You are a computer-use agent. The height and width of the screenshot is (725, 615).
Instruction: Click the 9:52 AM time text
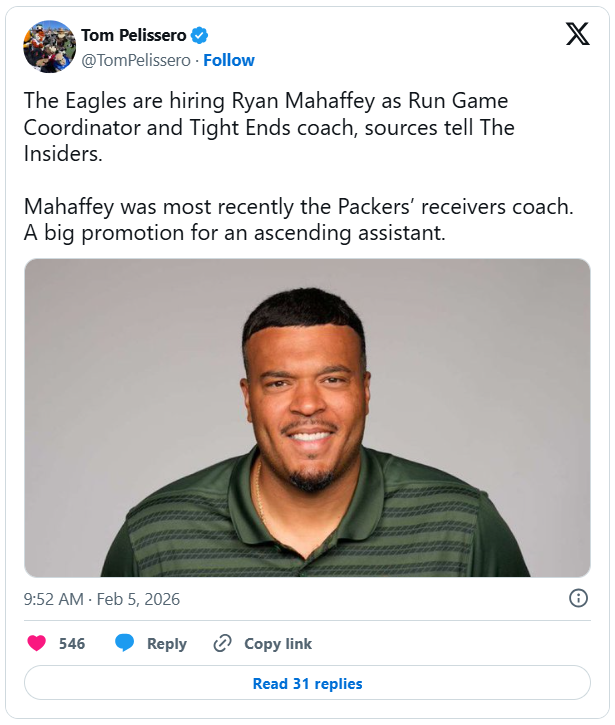54,599
